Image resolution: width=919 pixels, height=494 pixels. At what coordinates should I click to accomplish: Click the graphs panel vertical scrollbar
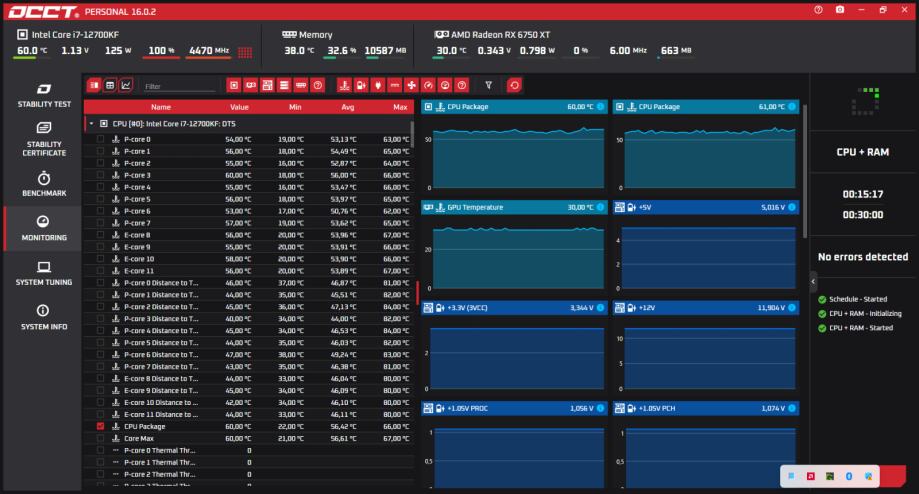805,171
